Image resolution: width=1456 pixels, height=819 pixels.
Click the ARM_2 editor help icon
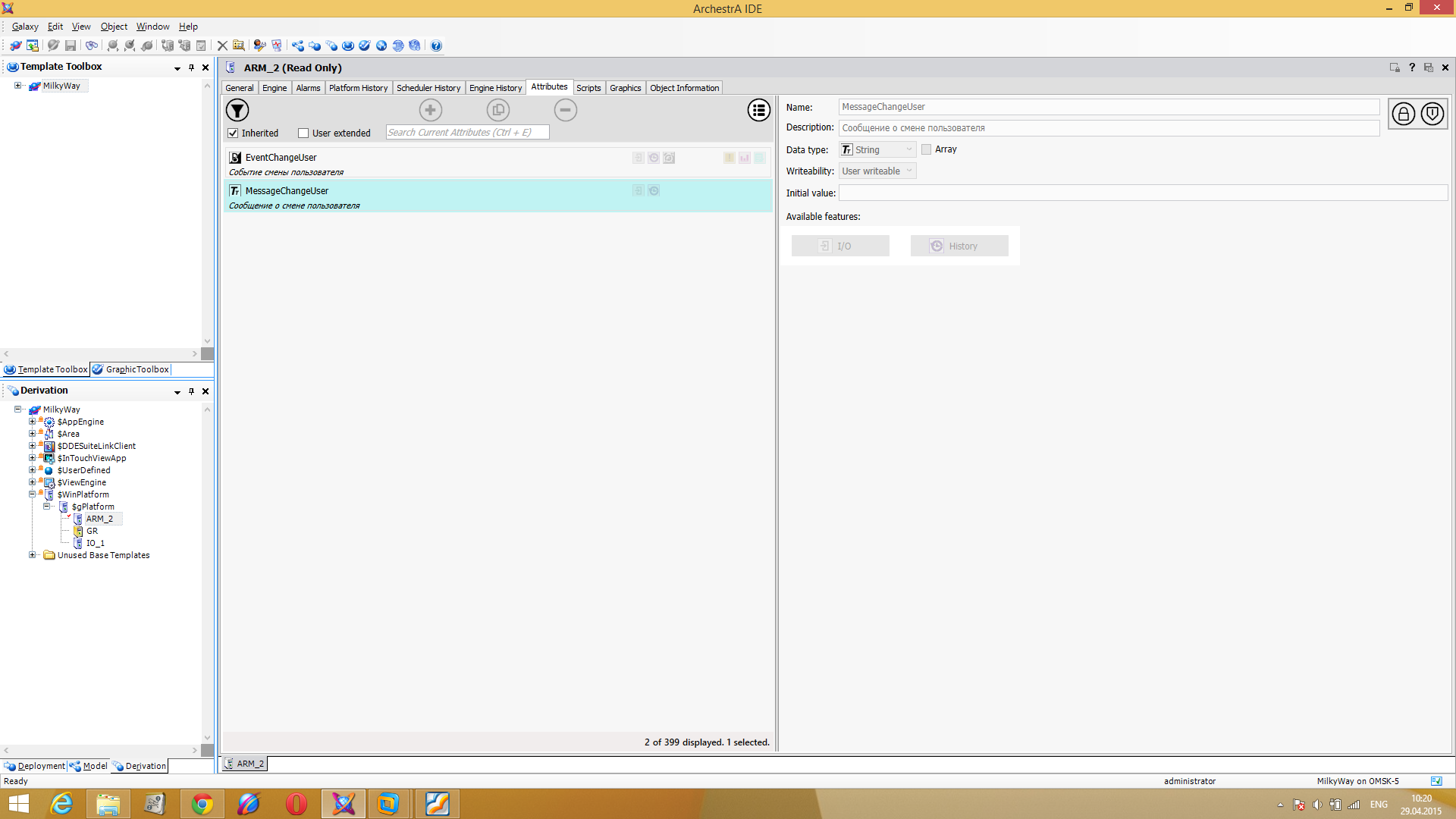[1411, 67]
